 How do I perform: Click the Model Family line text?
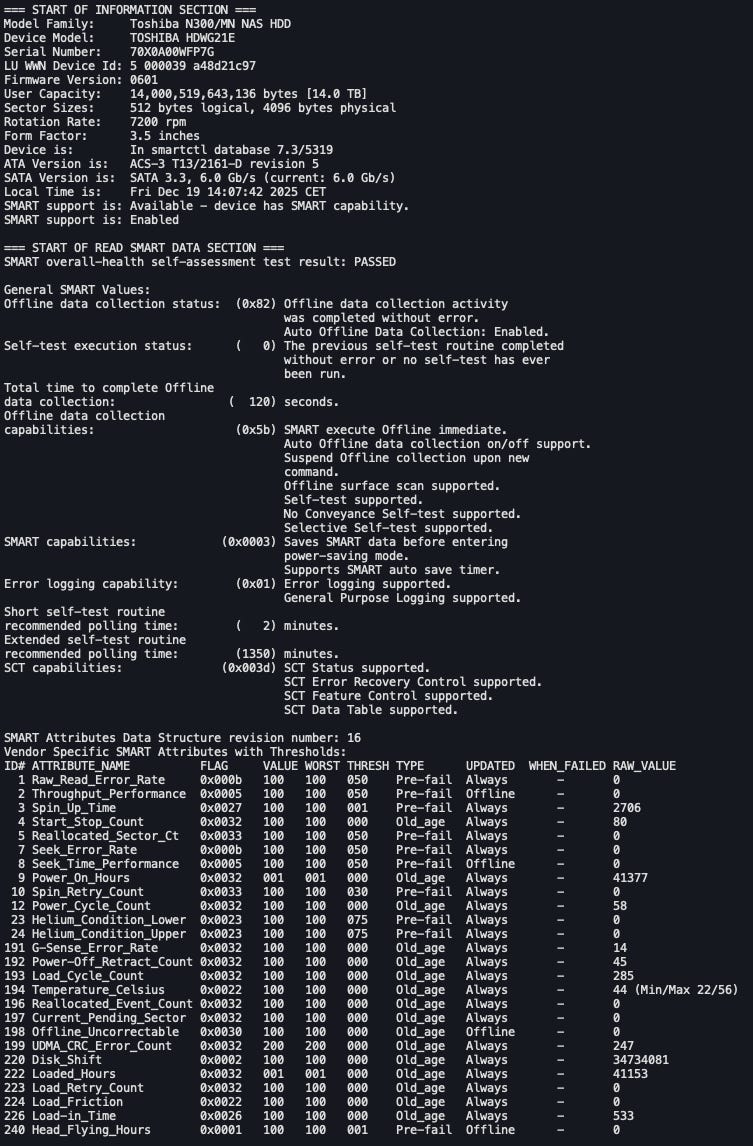coord(147,23)
